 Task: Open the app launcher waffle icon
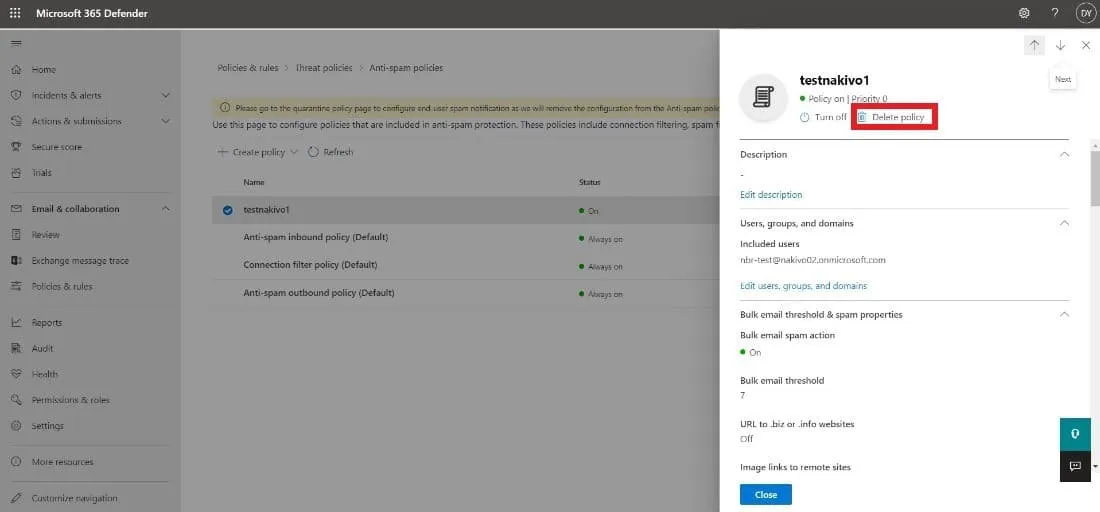[x=15, y=13]
